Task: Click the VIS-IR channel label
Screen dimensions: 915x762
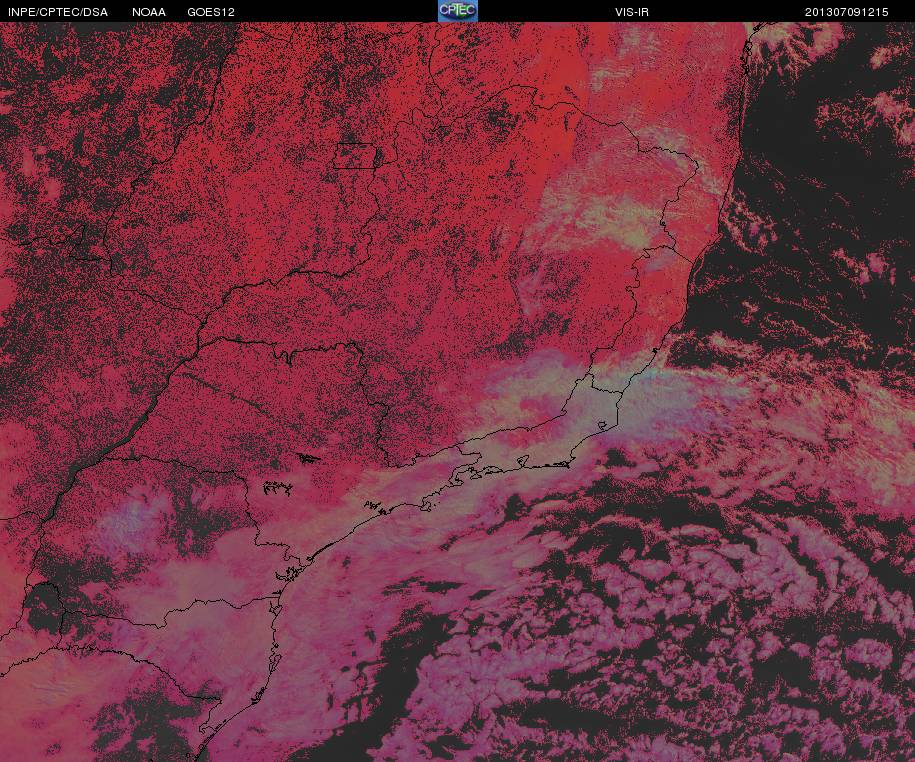Action: click(x=632, y=12)
